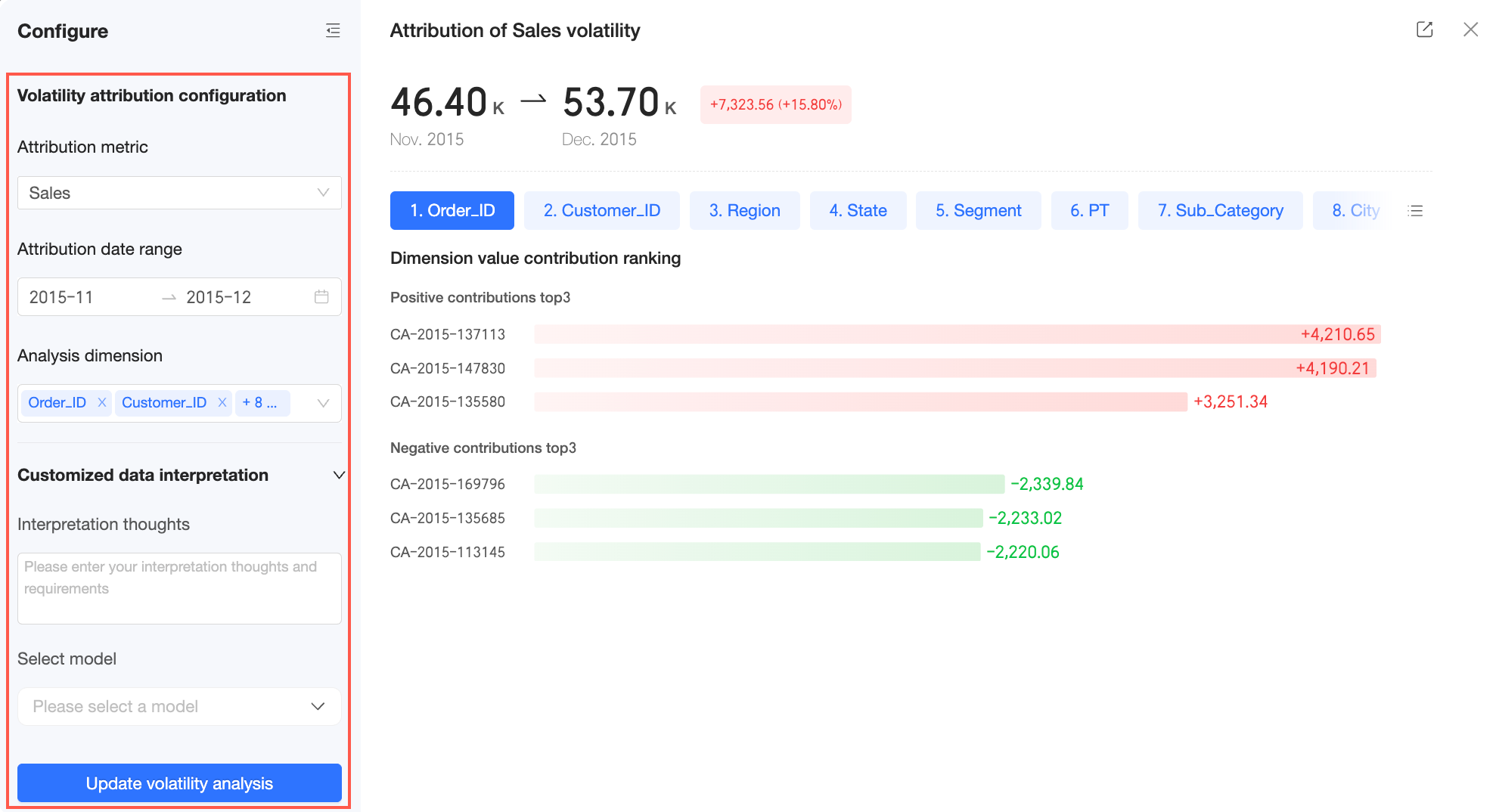Collapse the Configure panel with the fold icon

click(333, 30)
